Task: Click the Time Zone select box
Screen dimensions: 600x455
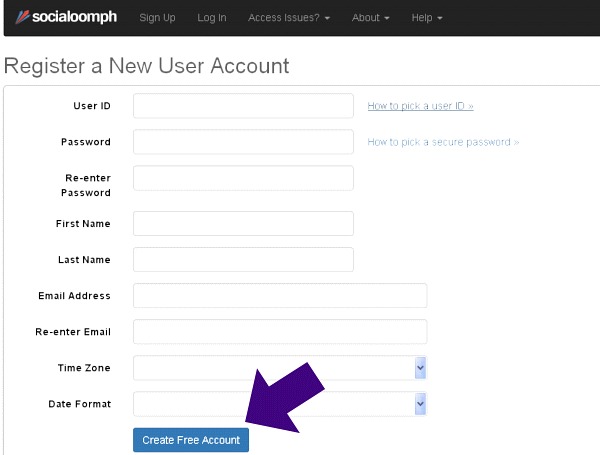Action: point(280,368)
